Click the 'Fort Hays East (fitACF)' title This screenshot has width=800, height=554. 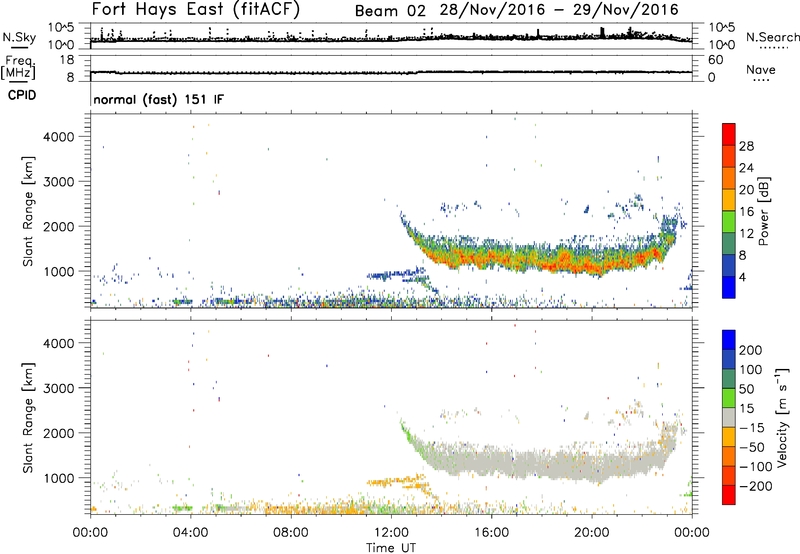pyautogui.click(x=196, y=10)
